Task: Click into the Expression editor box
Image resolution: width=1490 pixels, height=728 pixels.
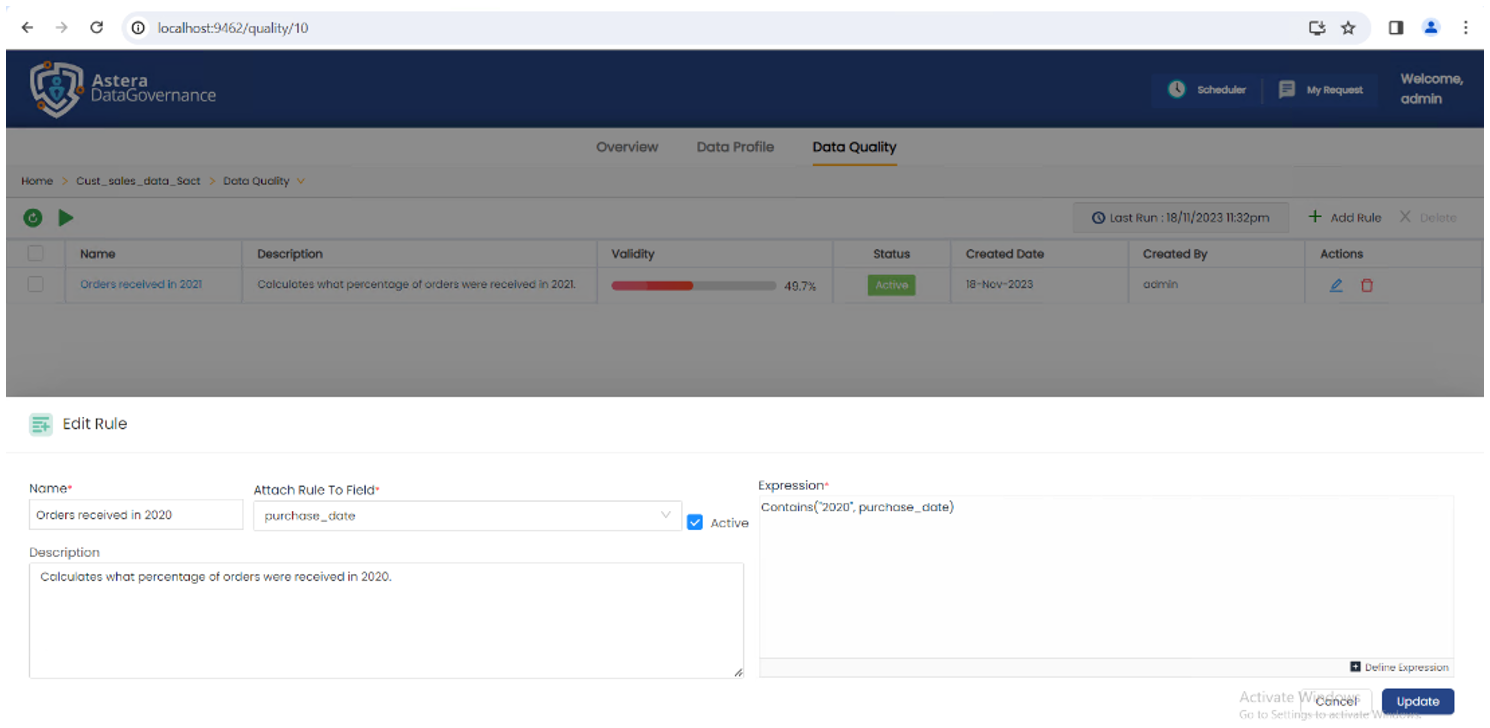Action: (x=1106, y=577)
